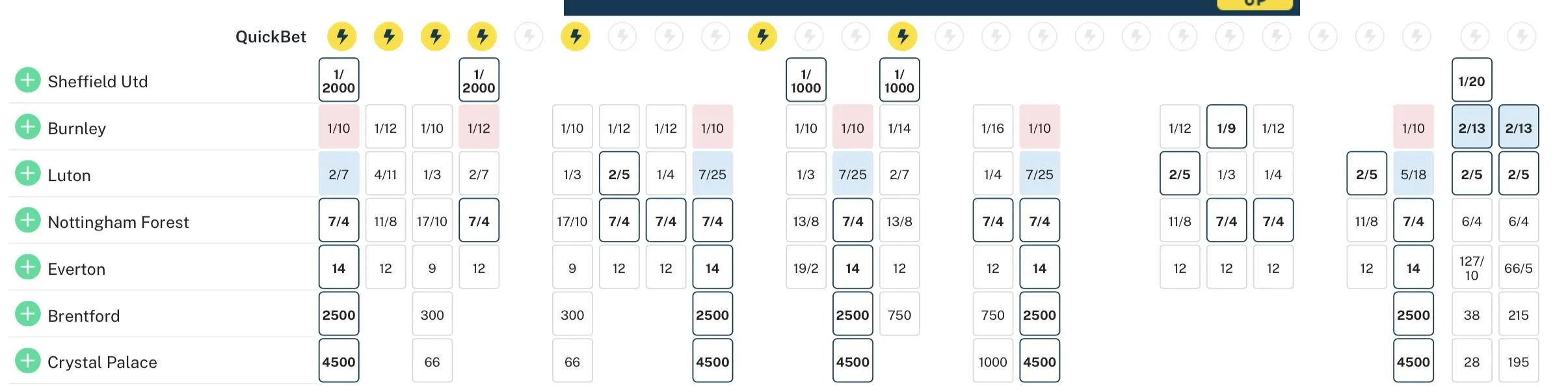This screenshot has height=392, width=1568.
Task: Click the green plus next to Crystal Palace
Action: tap(27, 361)
